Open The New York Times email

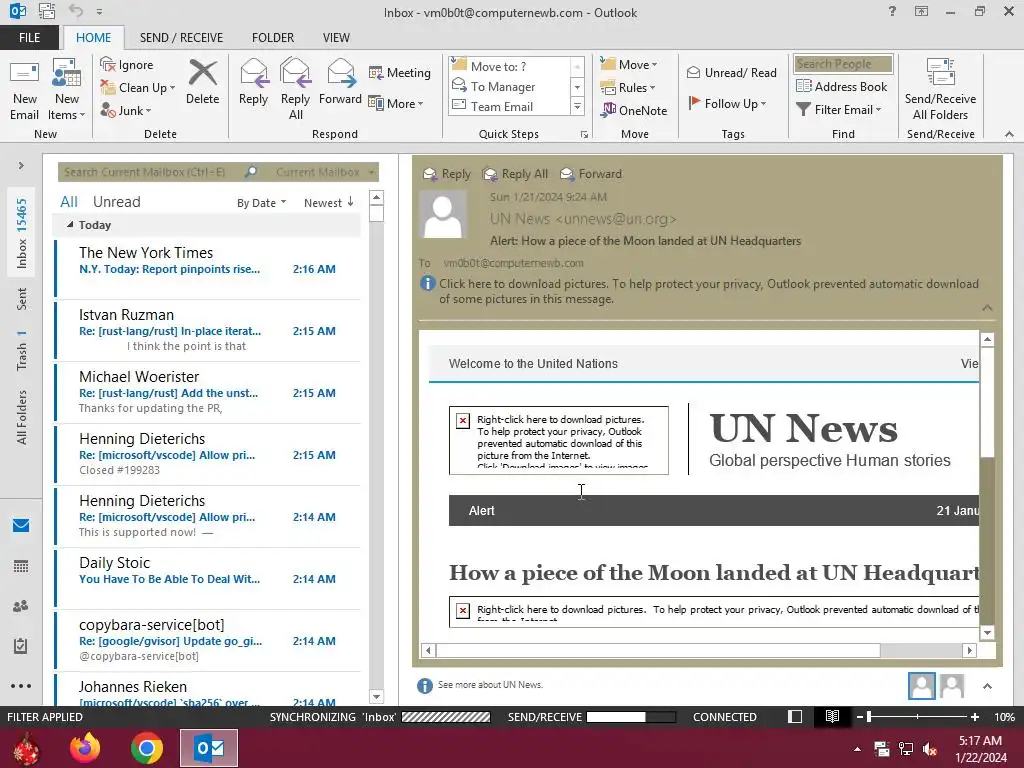tap(208, 268)
